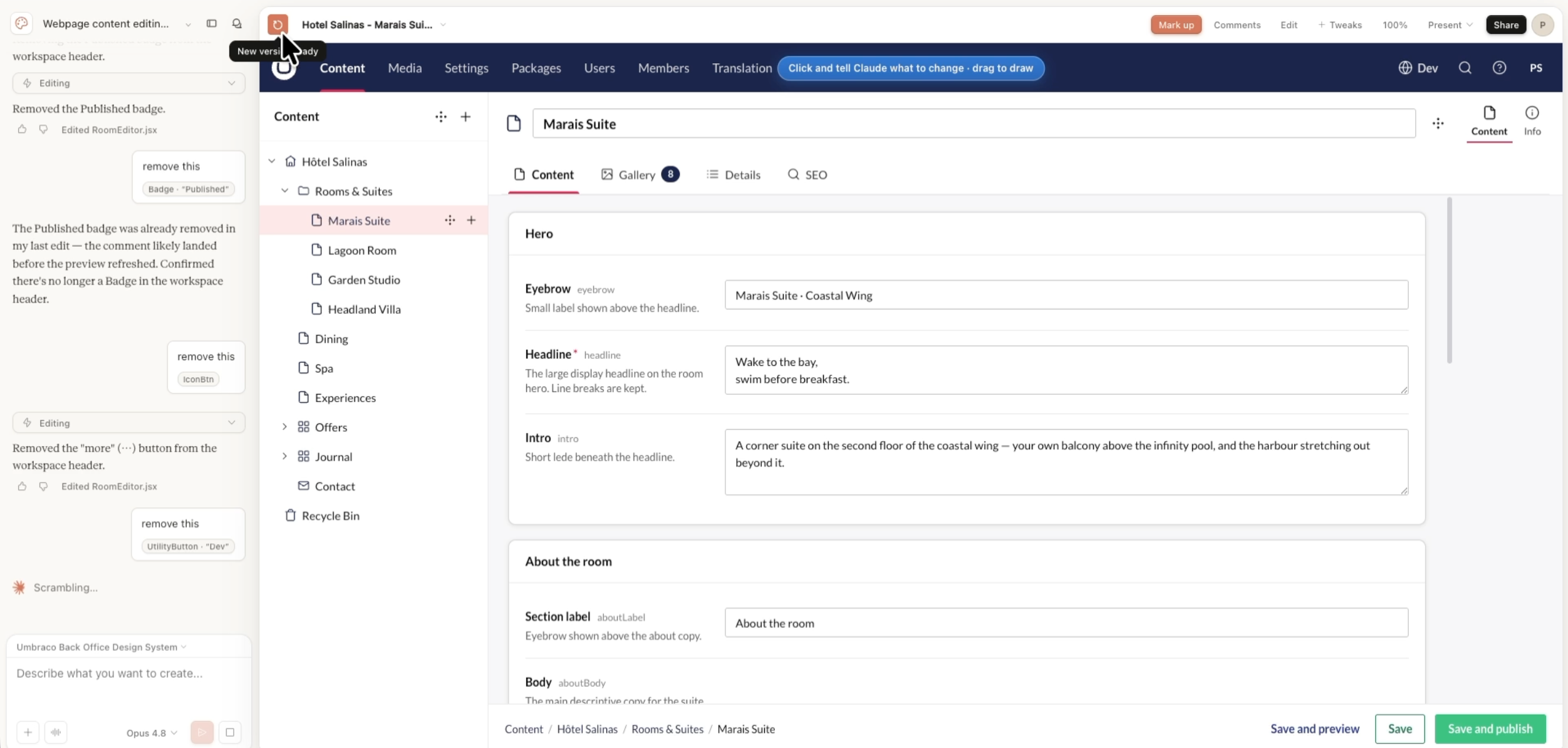Switch to the Gallery tab
This screenshot has height=748, width=1568.
(640, 174)
